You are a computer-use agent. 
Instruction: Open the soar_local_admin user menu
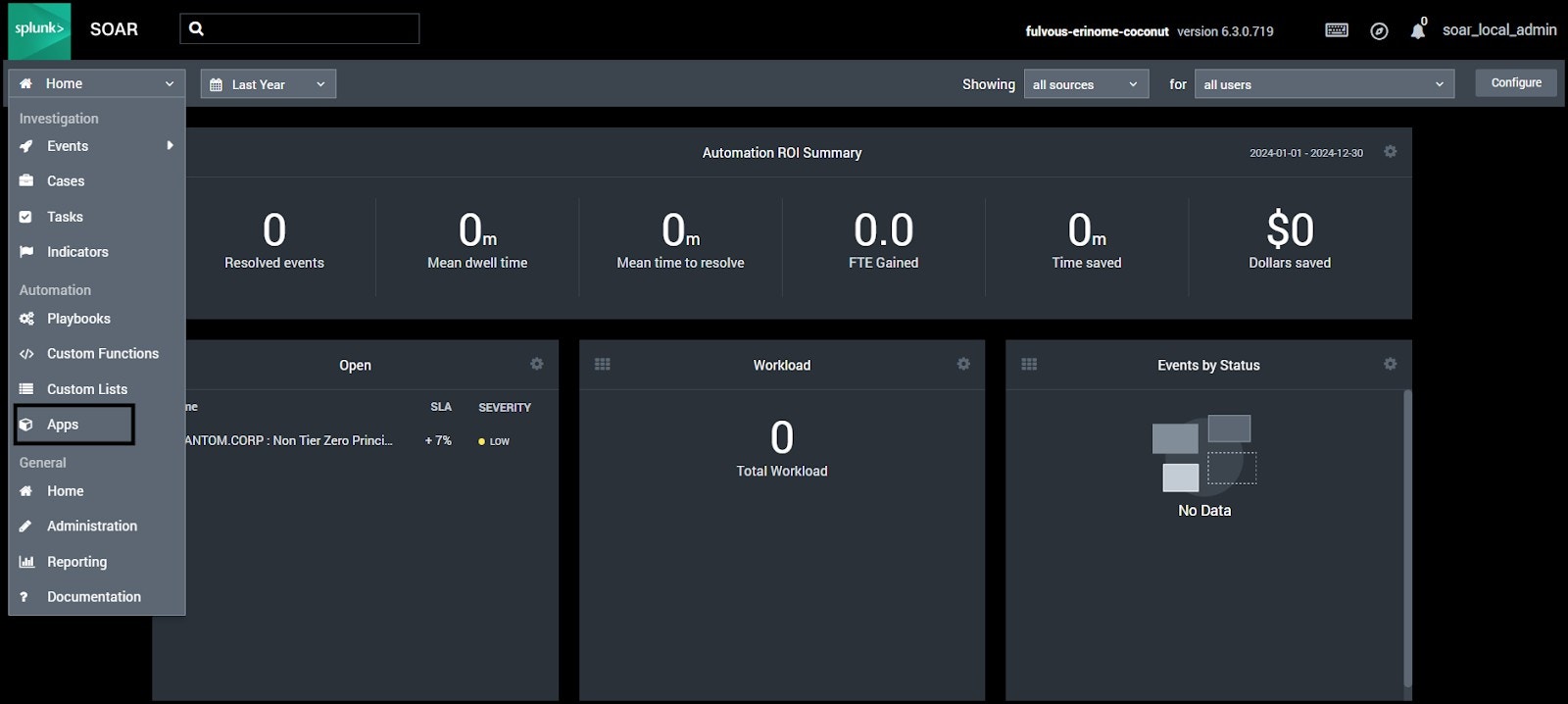click(x=1499, y=30)
